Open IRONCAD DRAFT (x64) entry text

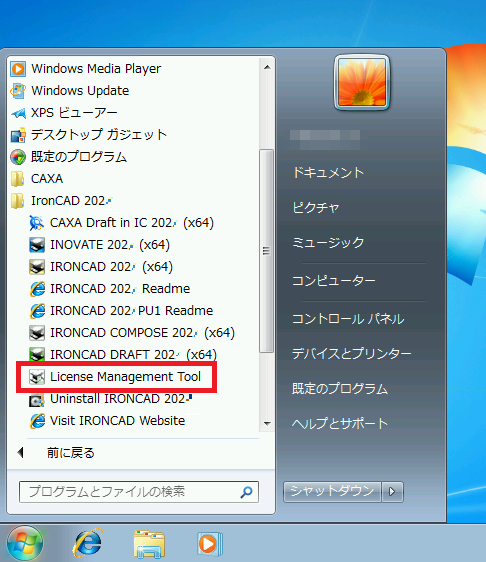[x=133, y=354]
